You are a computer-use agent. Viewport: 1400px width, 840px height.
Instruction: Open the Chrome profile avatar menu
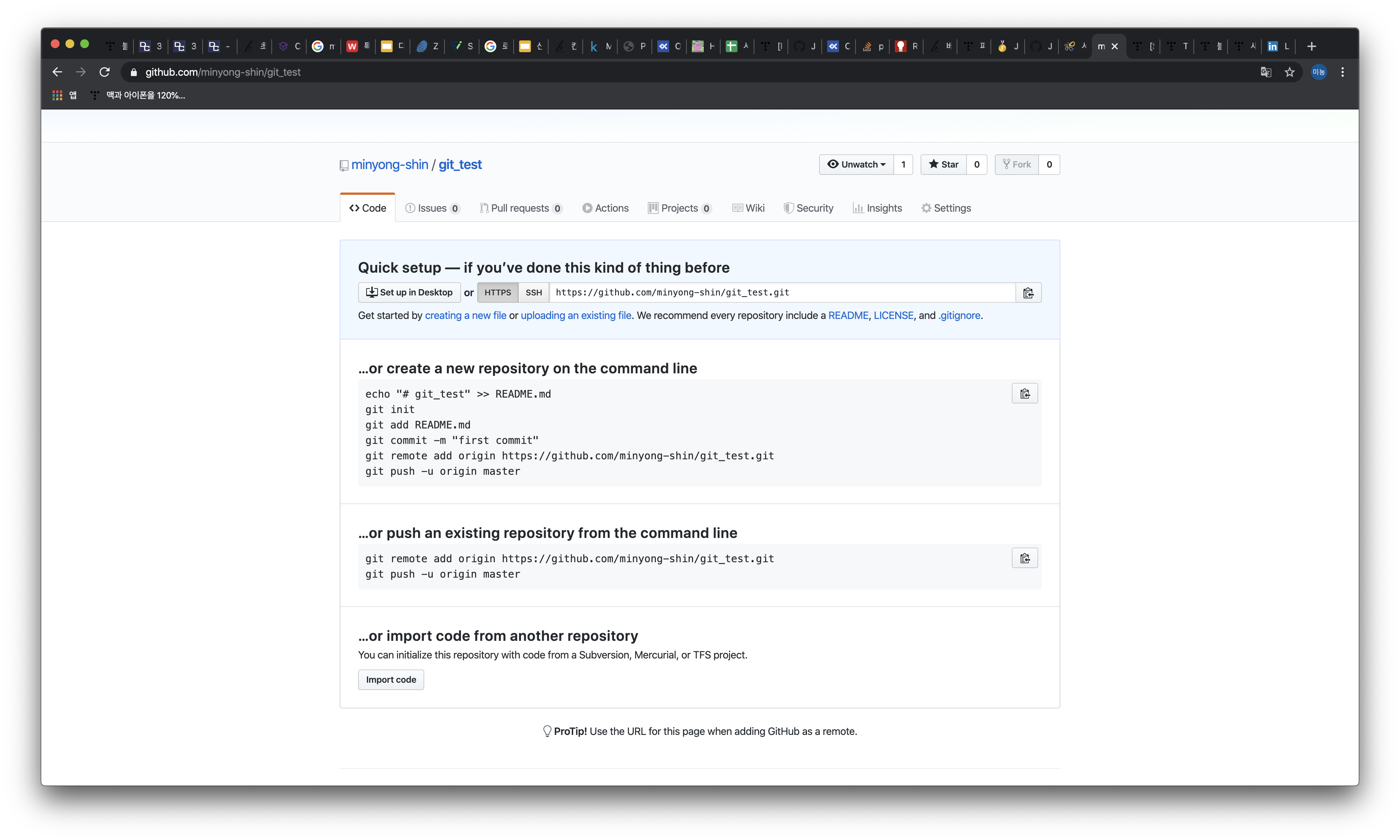pos(1318,72)
